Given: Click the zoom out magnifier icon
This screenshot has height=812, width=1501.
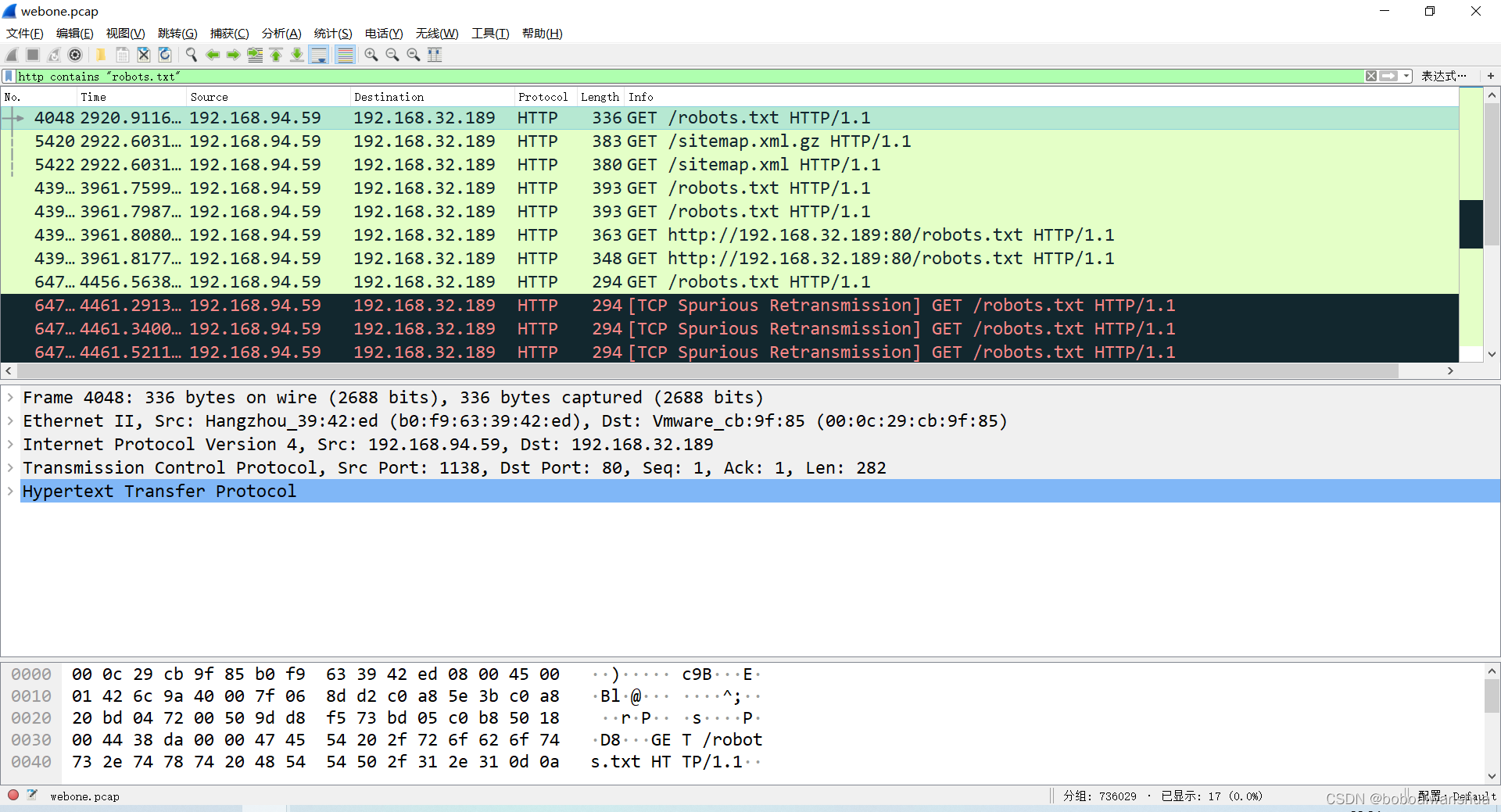Looking at the screenshot, I should (x=392, y=55).
